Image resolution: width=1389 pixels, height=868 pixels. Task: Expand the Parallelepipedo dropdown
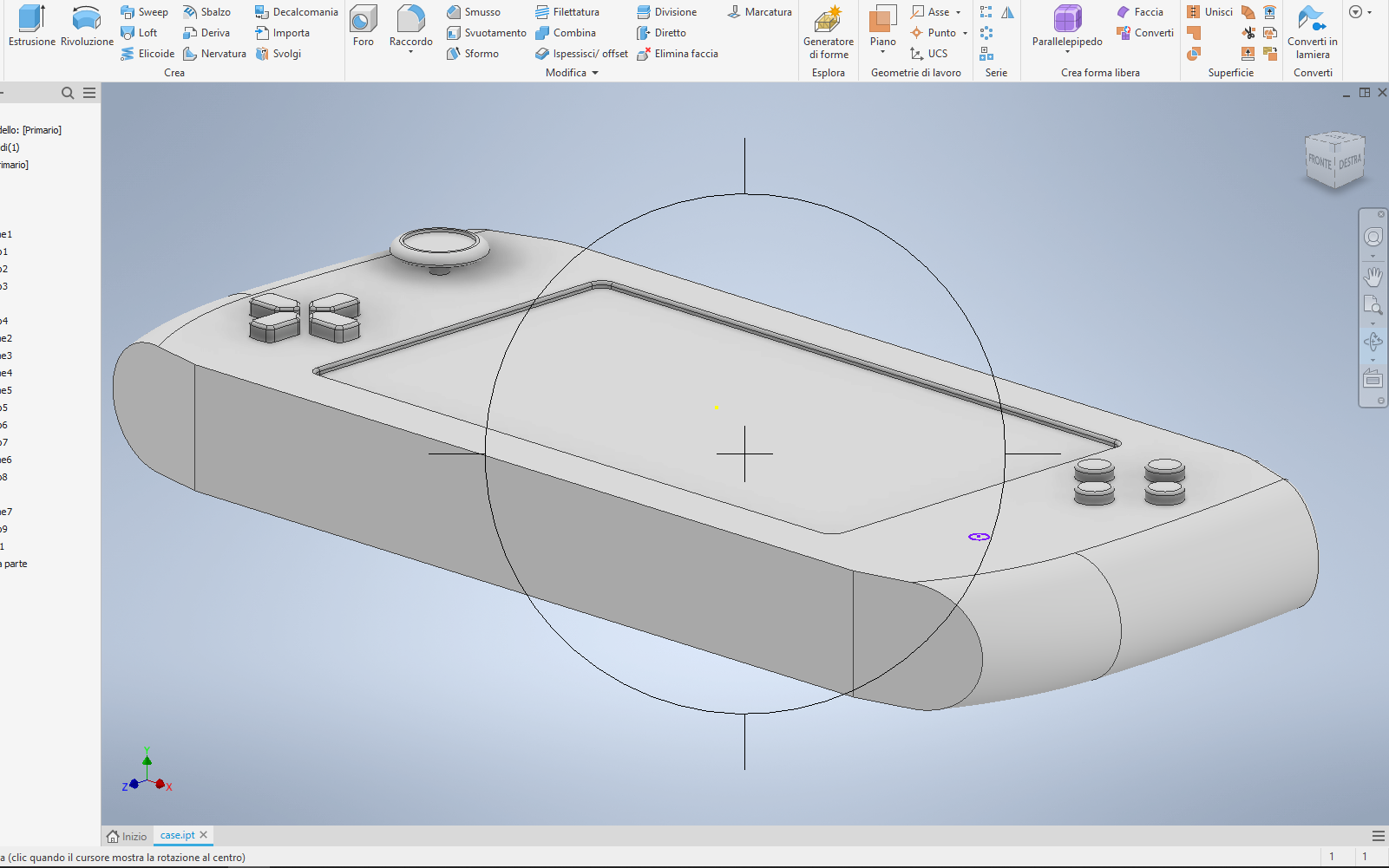pos(1067,52)
